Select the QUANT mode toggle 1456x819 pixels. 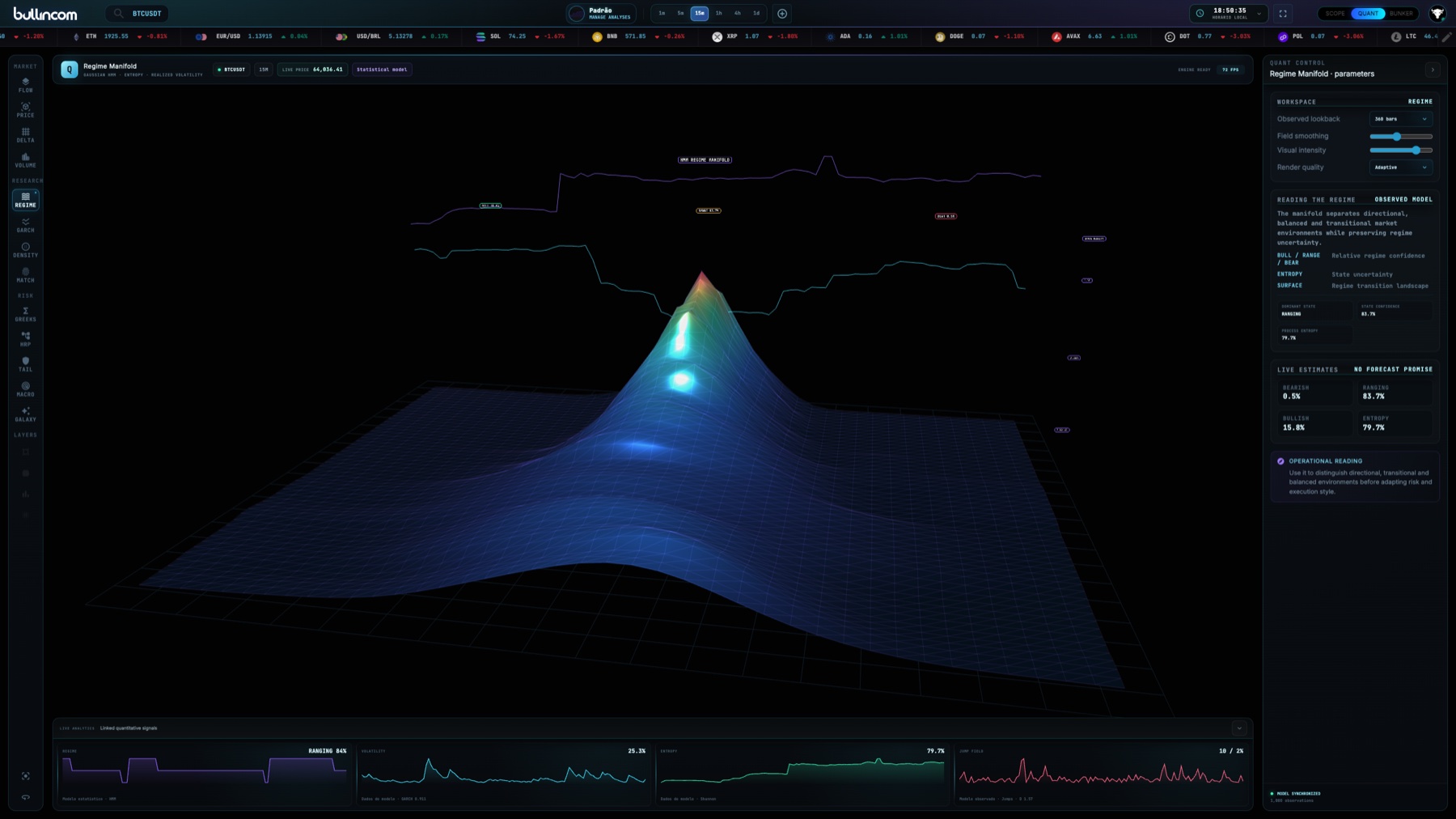coord(1368,14)
